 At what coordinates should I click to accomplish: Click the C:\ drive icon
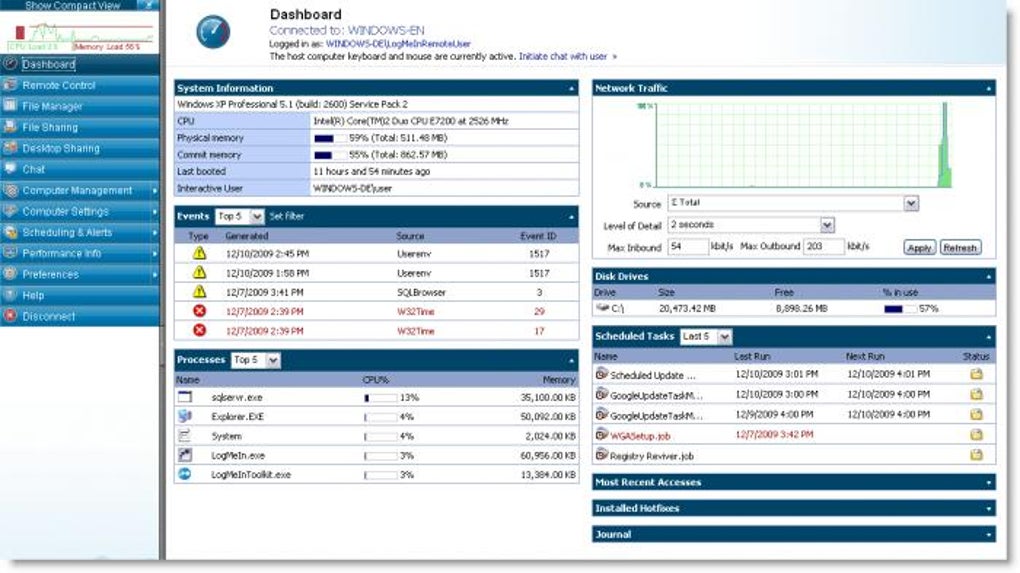[602, 308]
